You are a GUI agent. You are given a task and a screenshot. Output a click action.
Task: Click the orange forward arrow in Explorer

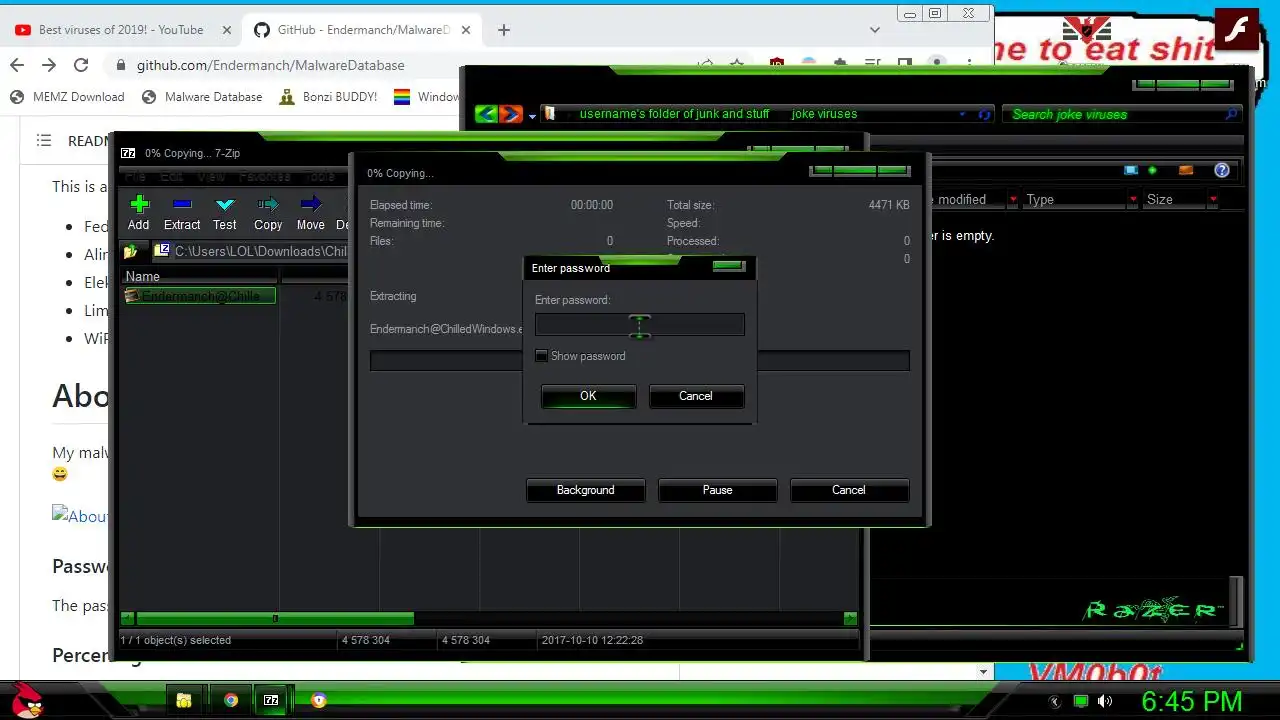510,114
